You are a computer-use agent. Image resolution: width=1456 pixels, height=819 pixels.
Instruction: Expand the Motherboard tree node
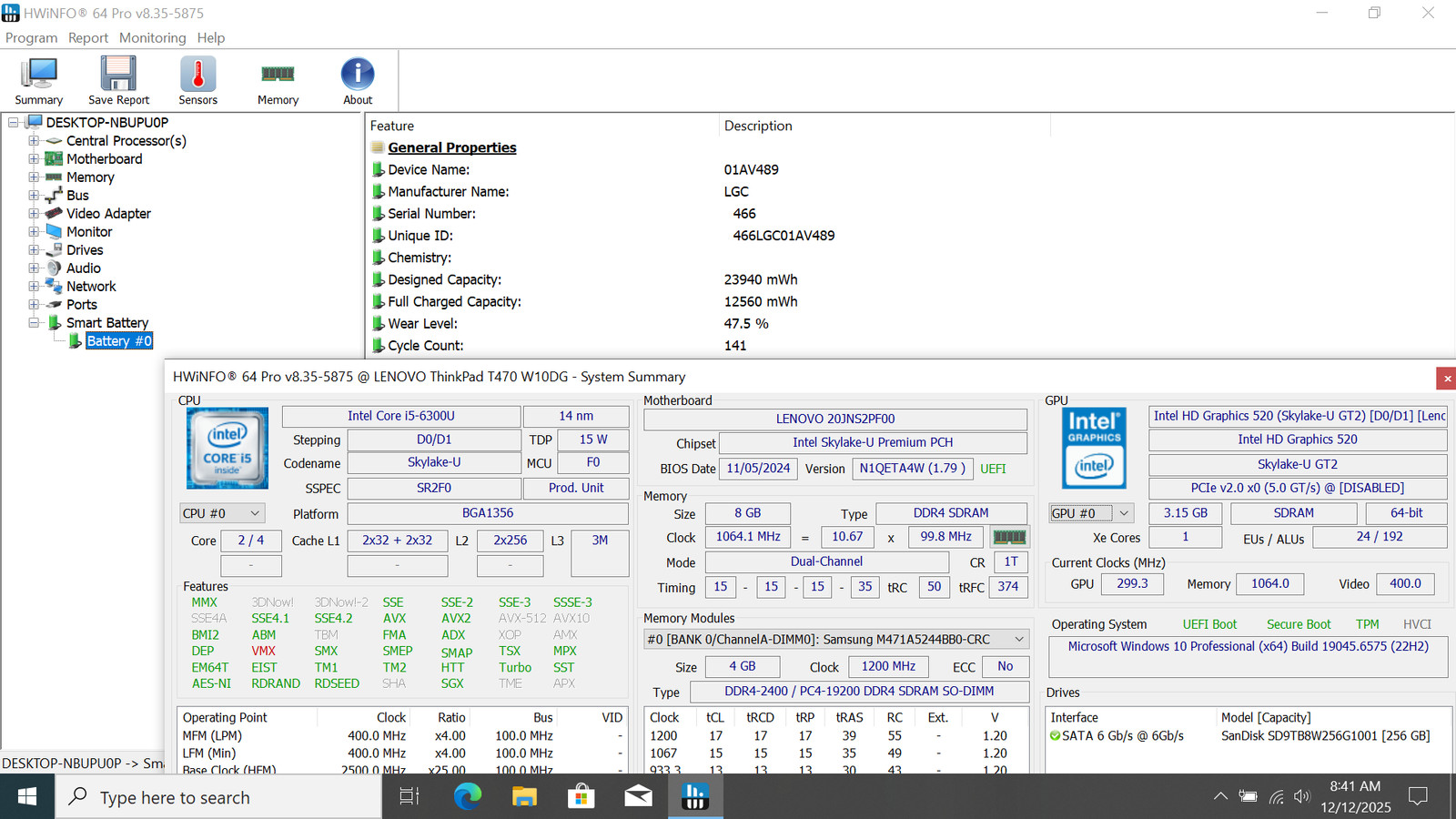coord(34,159)
